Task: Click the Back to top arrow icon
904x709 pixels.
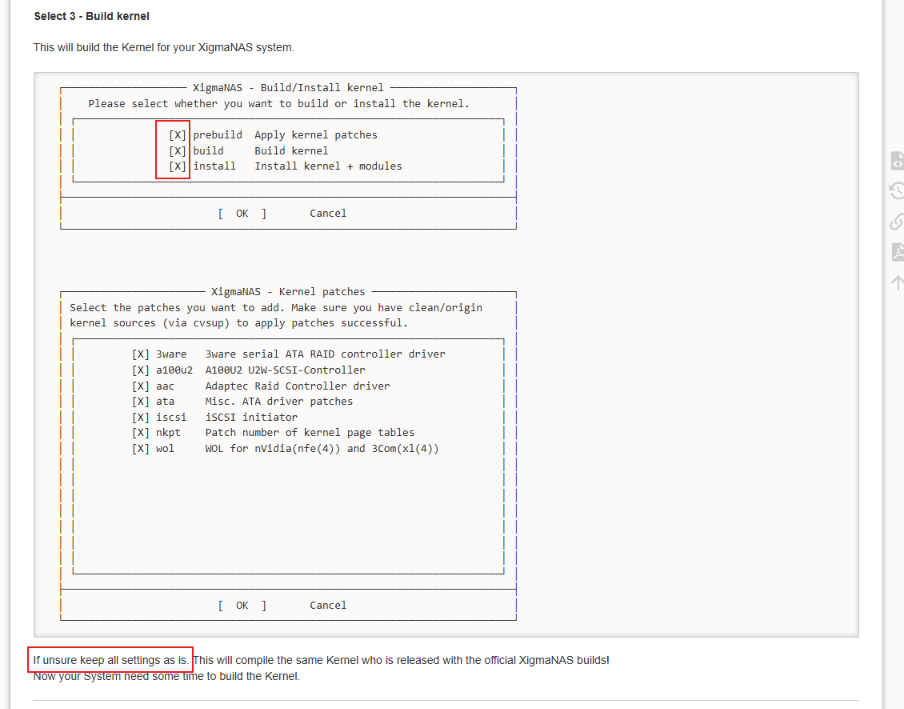Action: pos(897,282)
